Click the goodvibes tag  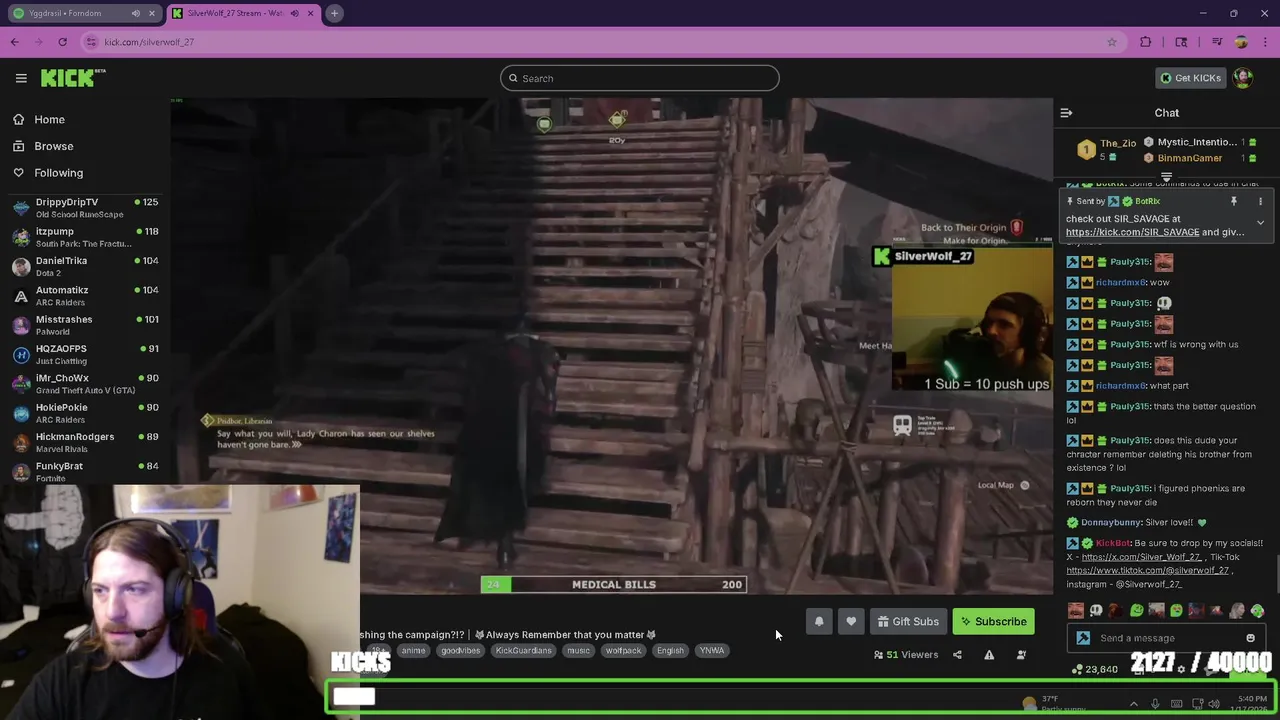click(461, 650)
